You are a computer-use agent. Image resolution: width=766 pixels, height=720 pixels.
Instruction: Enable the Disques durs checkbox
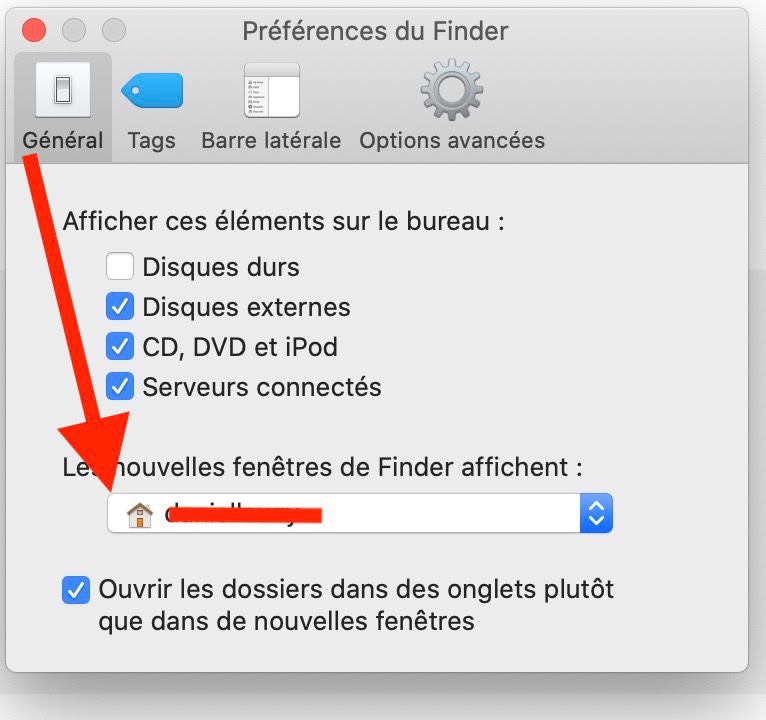click(x=120, y=267)
